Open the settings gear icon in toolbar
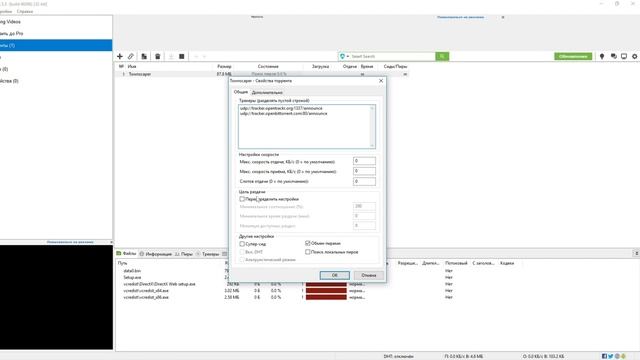 [x=635, y=56]
